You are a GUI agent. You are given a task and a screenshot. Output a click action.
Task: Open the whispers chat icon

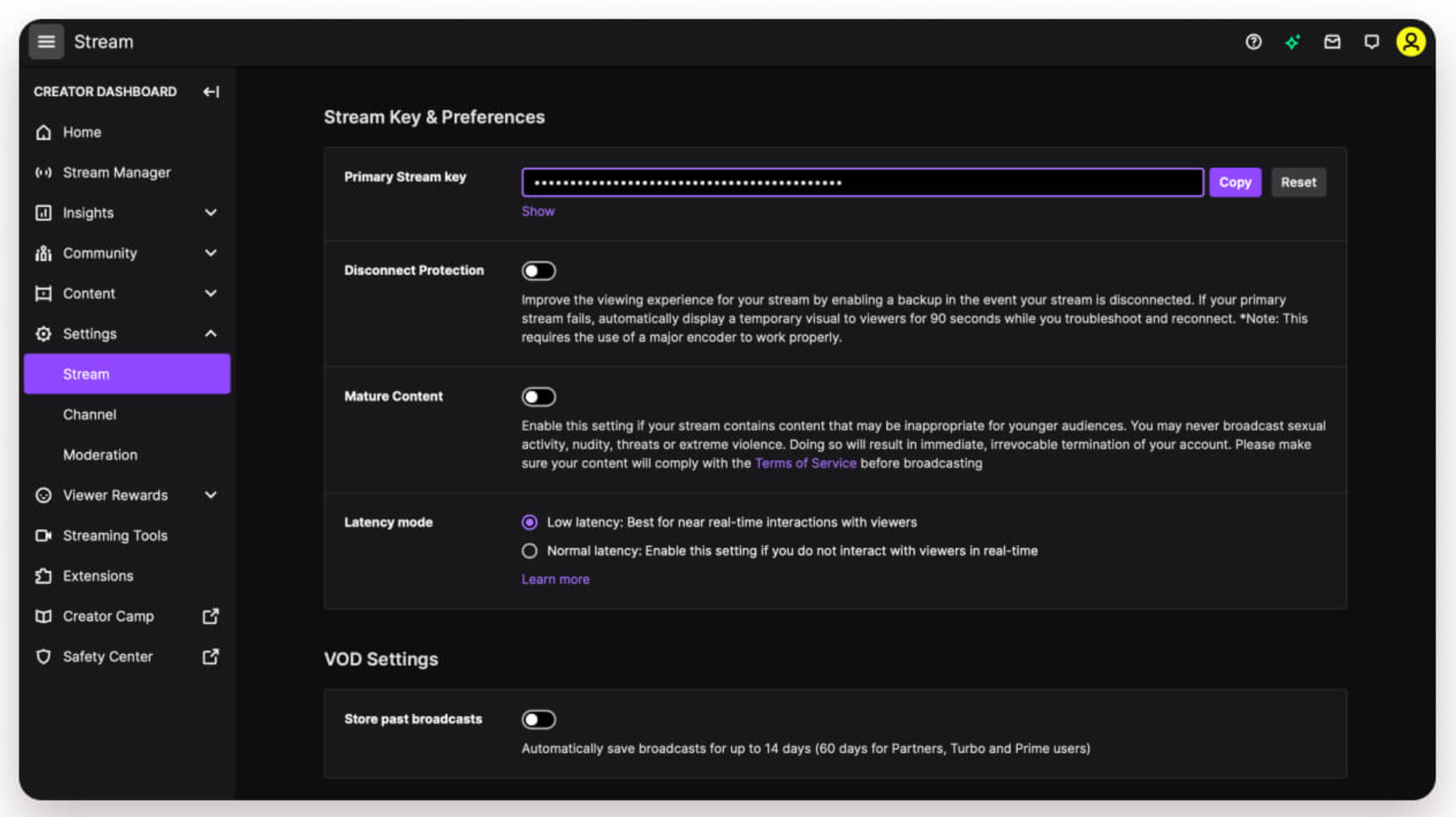coord(1371,42)
